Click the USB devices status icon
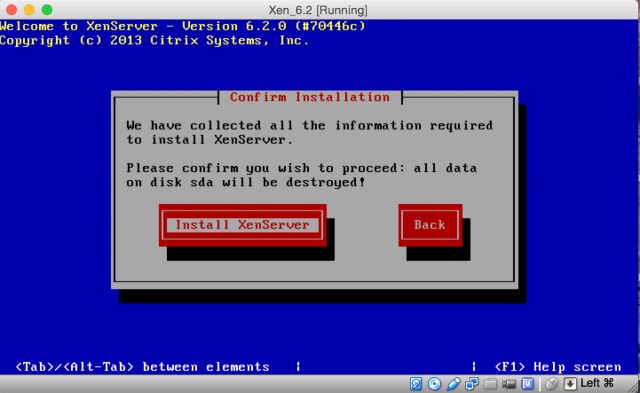 (x=453, y=384)
